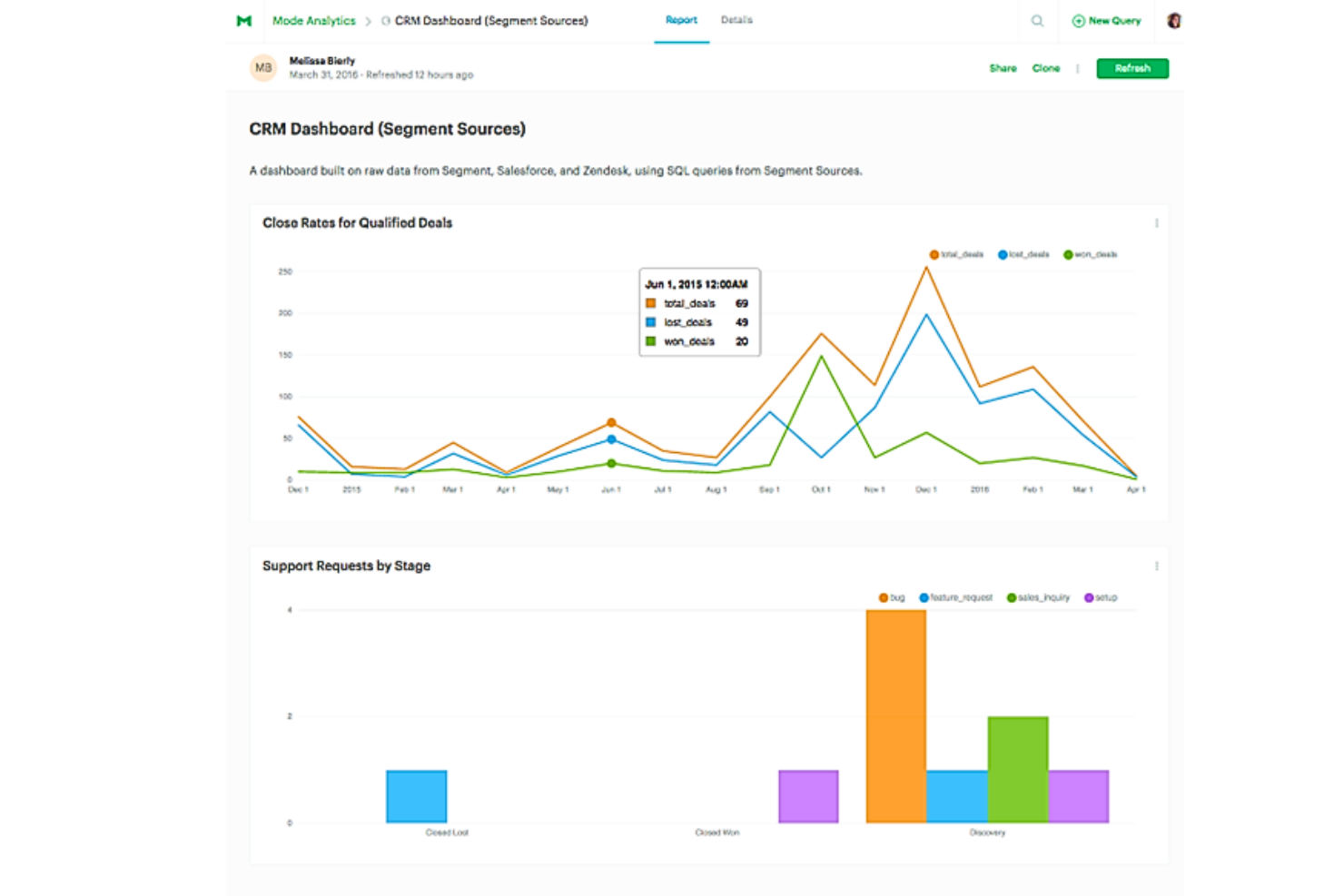Viewport: 1344px width, 896px height.
Task: Click Melissa Bierly's MB avatar
Action: click(x=262, y=67)
